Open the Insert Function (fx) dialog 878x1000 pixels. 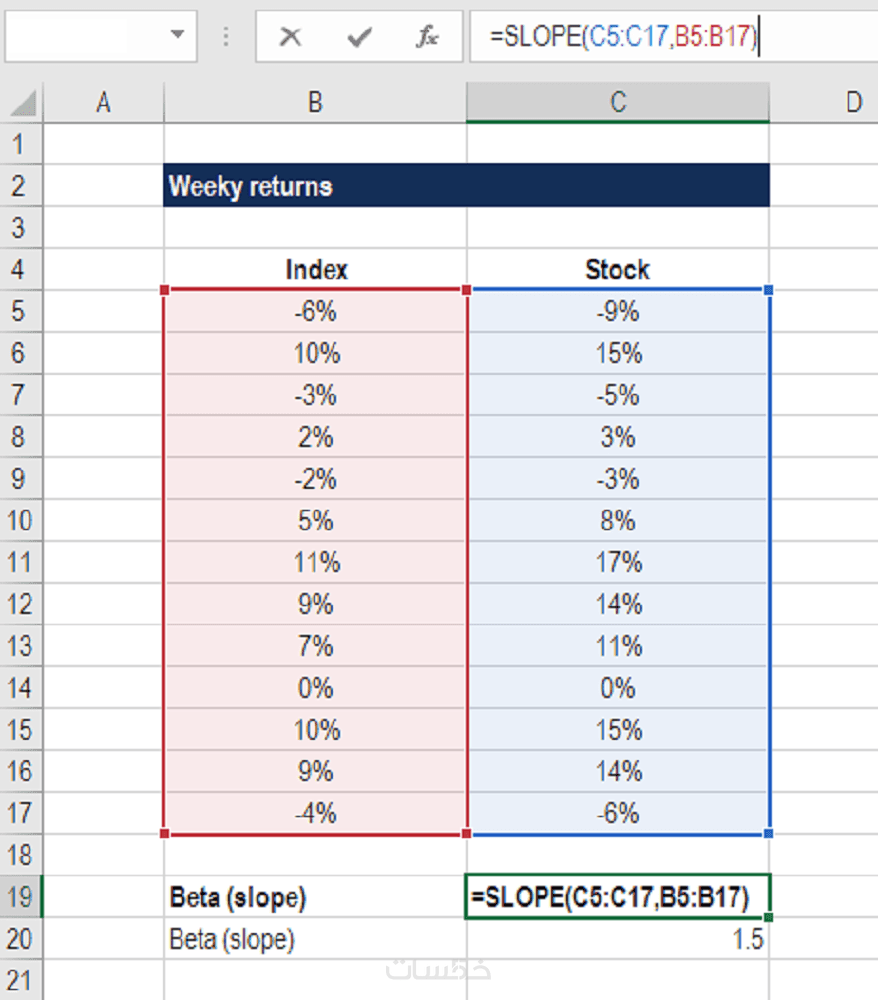coord(427,38)
